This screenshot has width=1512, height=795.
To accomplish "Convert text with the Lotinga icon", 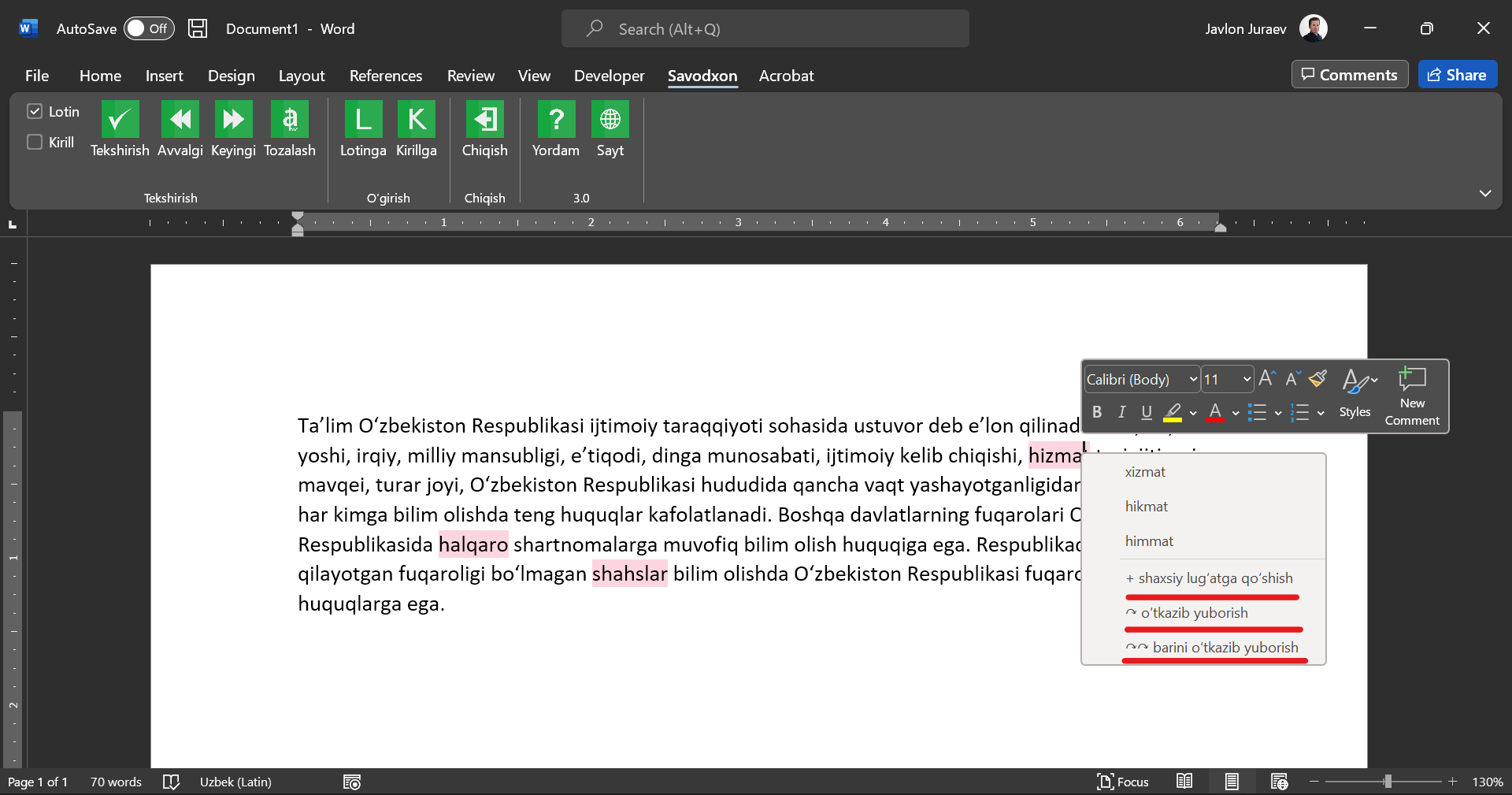I will [x=363, y=120].
